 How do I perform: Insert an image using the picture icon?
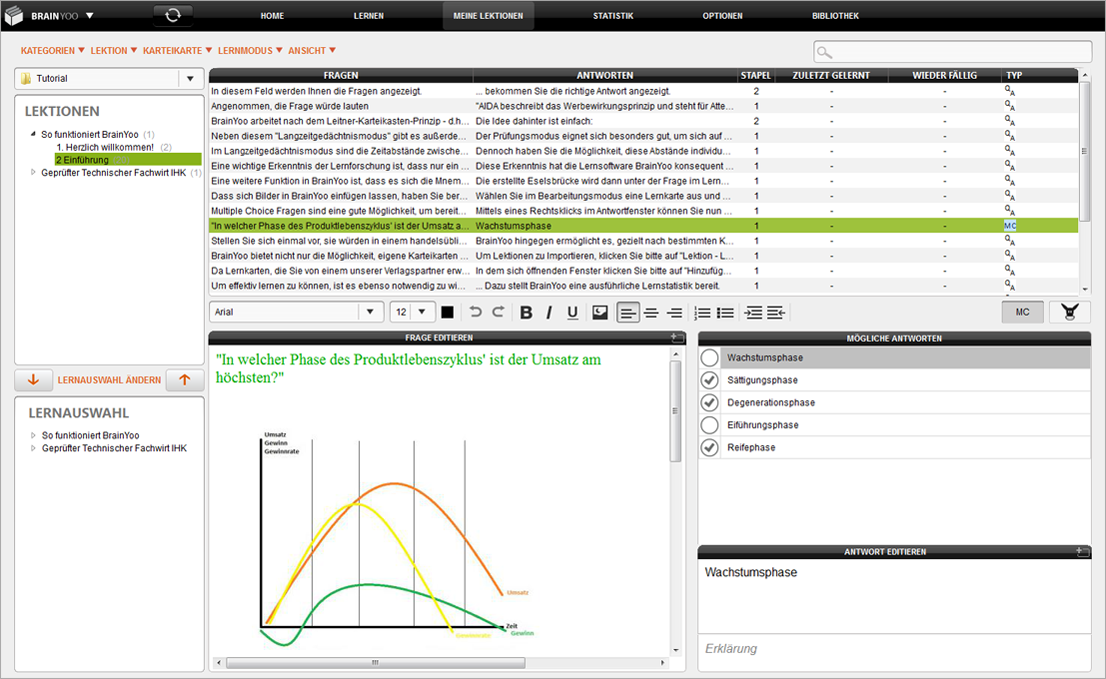[600, 312]
